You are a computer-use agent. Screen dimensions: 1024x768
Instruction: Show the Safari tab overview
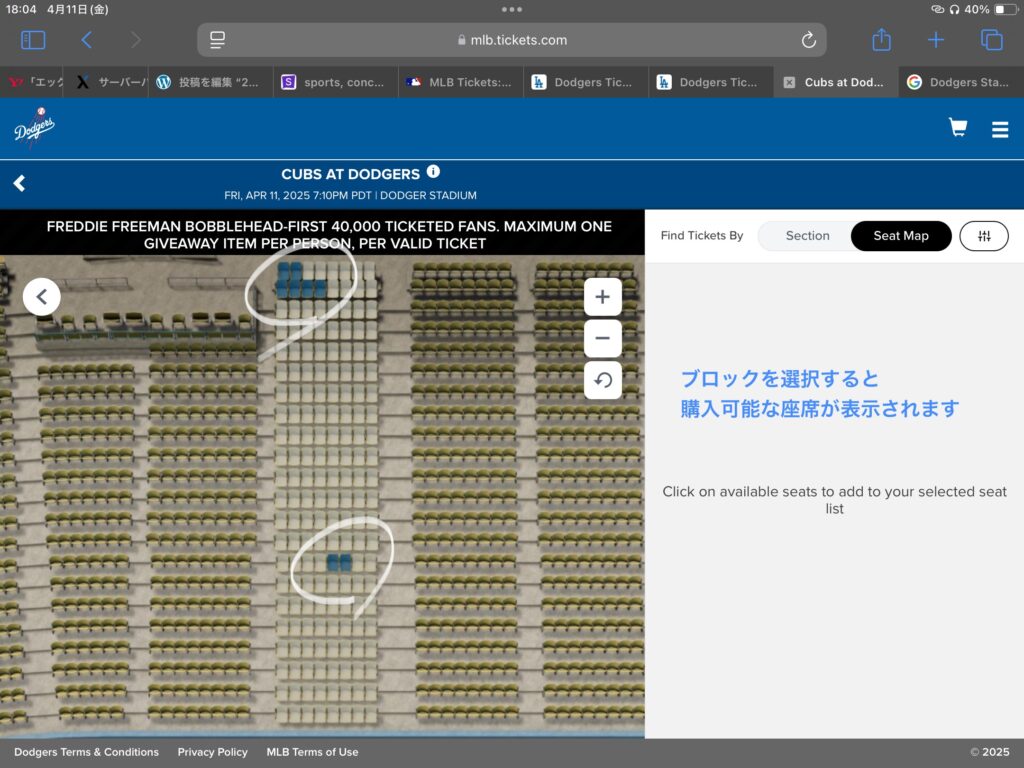coord(991,40)
